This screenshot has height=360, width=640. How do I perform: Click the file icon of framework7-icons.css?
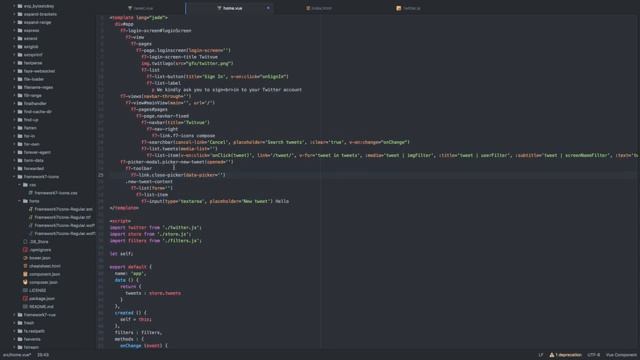click(x=31, y=193)
